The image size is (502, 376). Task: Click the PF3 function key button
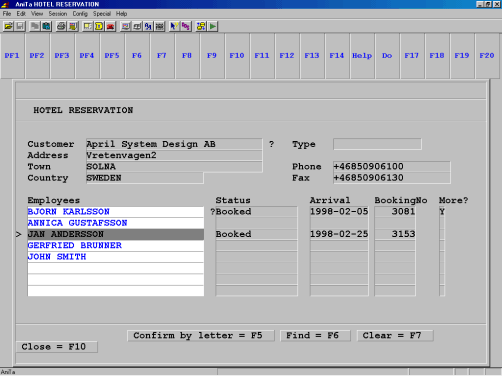coord(62,56)
